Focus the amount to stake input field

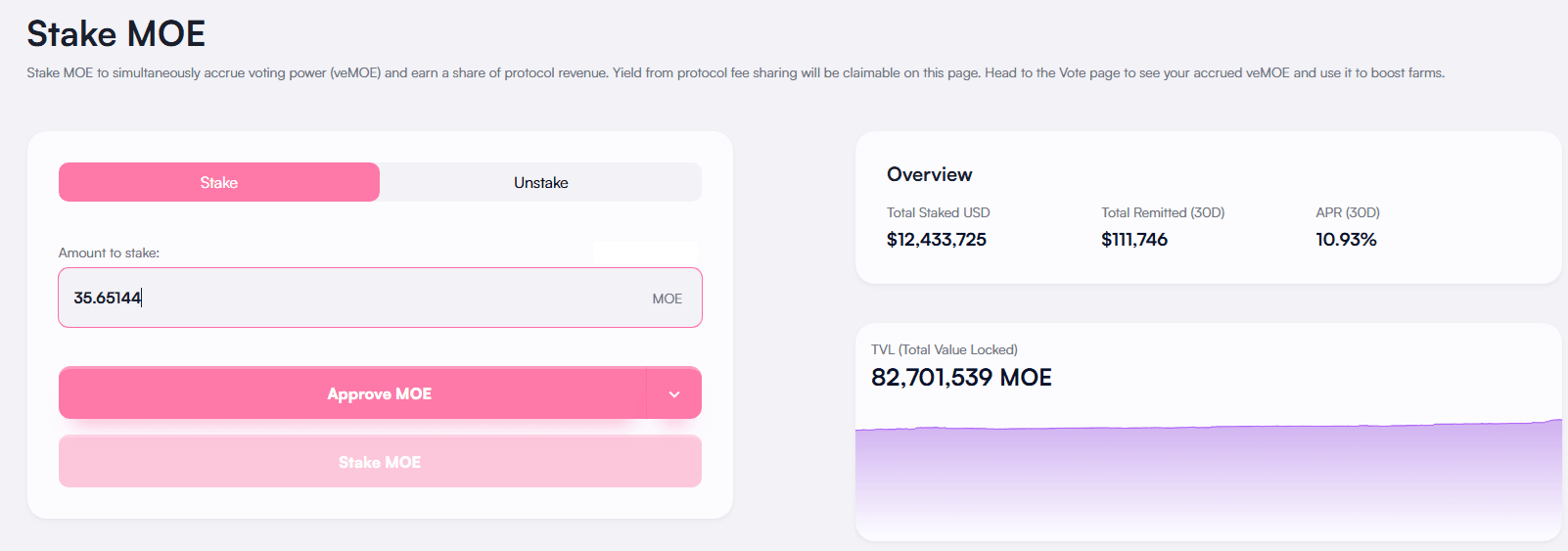point(352,298)
